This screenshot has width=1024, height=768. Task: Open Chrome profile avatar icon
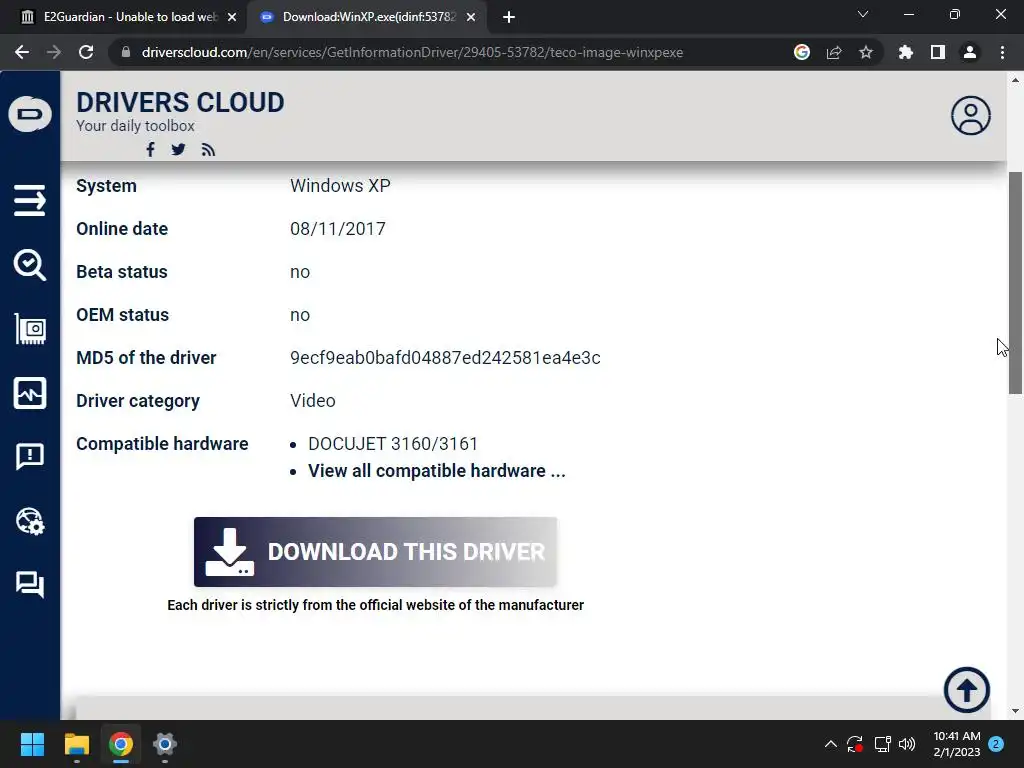tap(970, 52)
